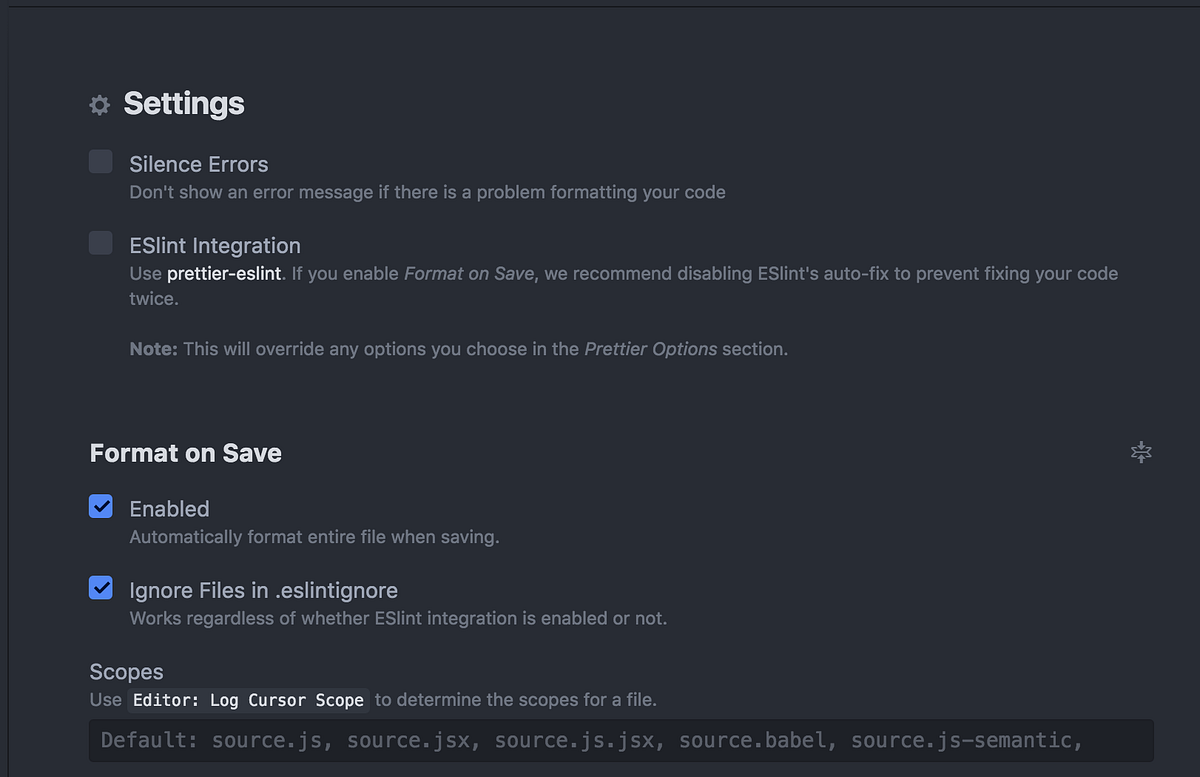The height and width of the screenshot is (777, 1200).
Task: Click the collapse section icon beside Format on Save
Action: click(1141, 453)
